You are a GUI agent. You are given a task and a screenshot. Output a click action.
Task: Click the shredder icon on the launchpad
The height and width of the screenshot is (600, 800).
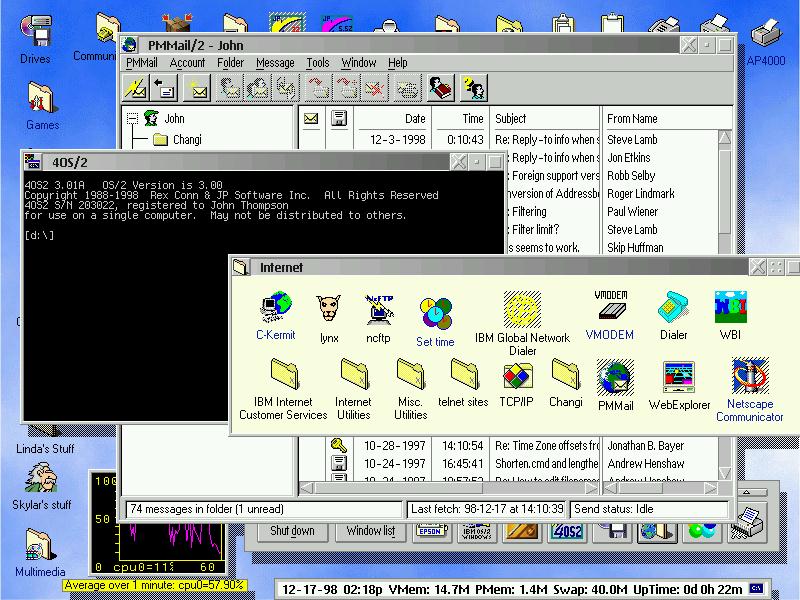pyautogui.click(x=748, y=522)
